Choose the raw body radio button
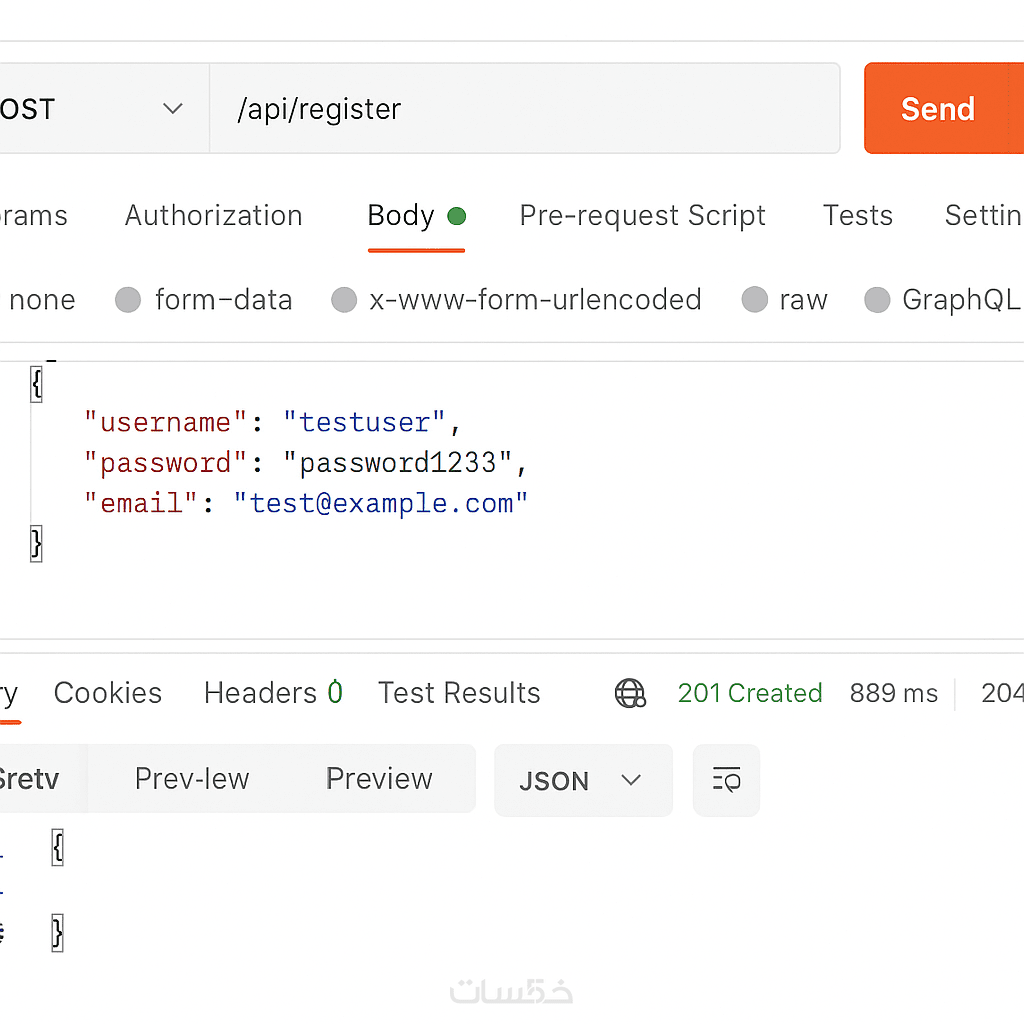This screenshot has width=1024, height=1024. 754,300
